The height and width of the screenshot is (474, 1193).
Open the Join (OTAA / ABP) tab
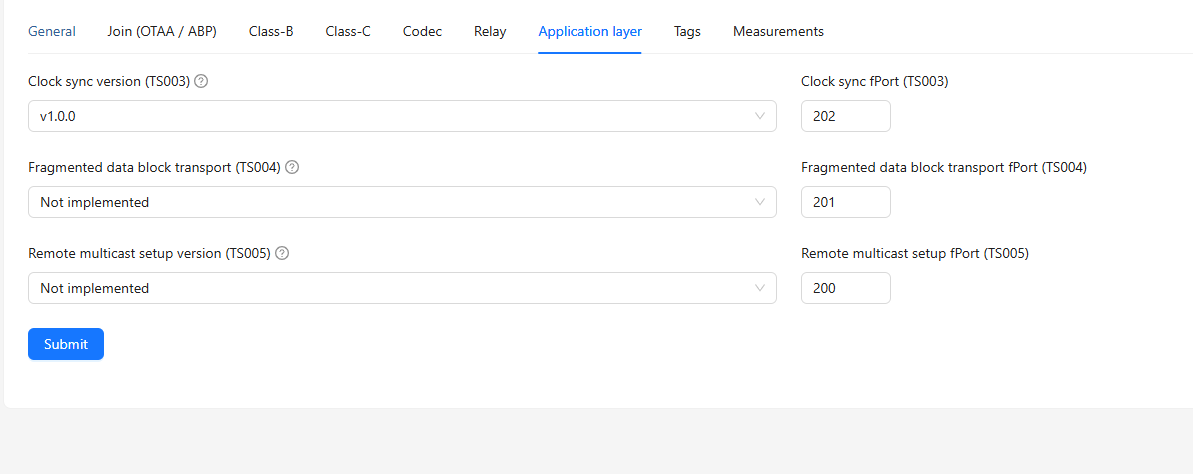tap(162, 31)
